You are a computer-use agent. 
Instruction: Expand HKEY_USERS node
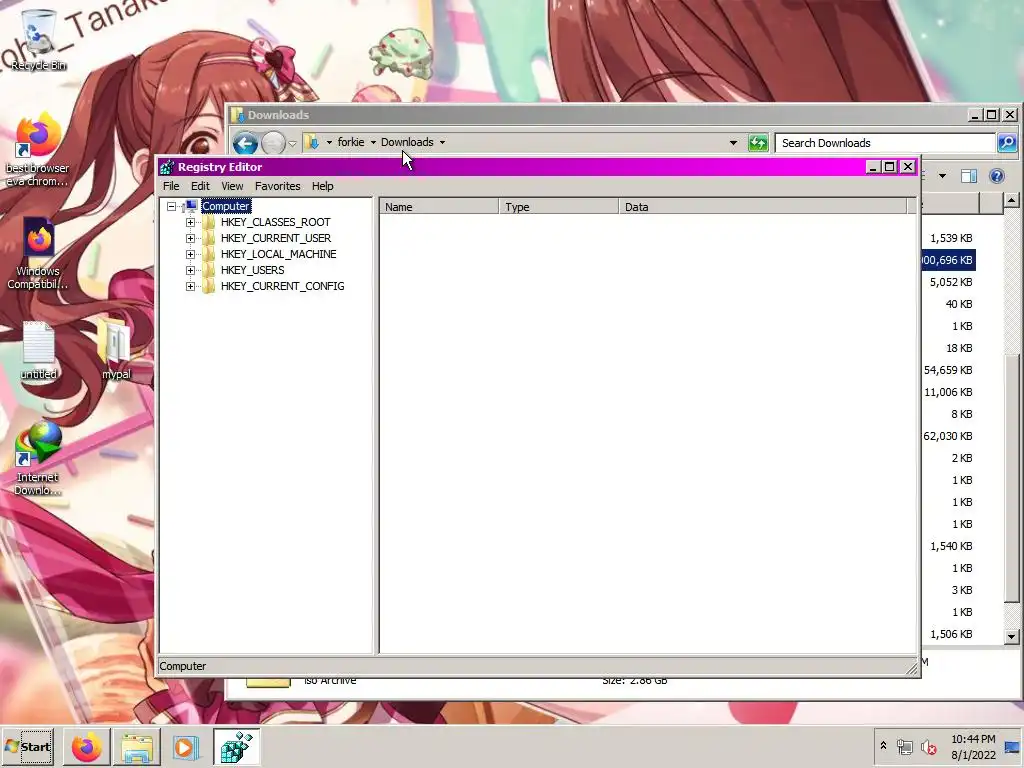click(x=190, y=270)
